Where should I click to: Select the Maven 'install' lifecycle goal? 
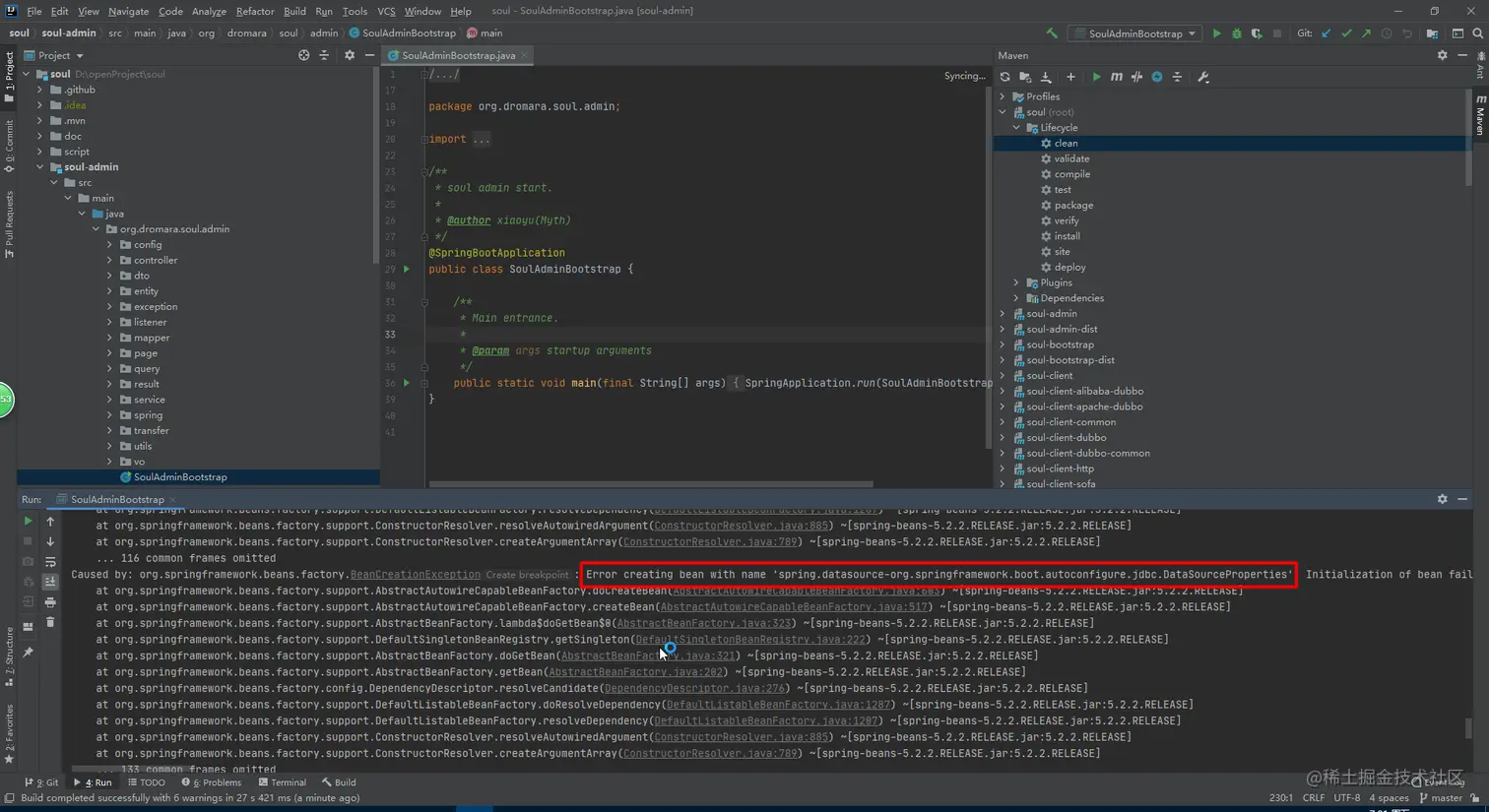pyautogui.click(x=1067, y=236)
